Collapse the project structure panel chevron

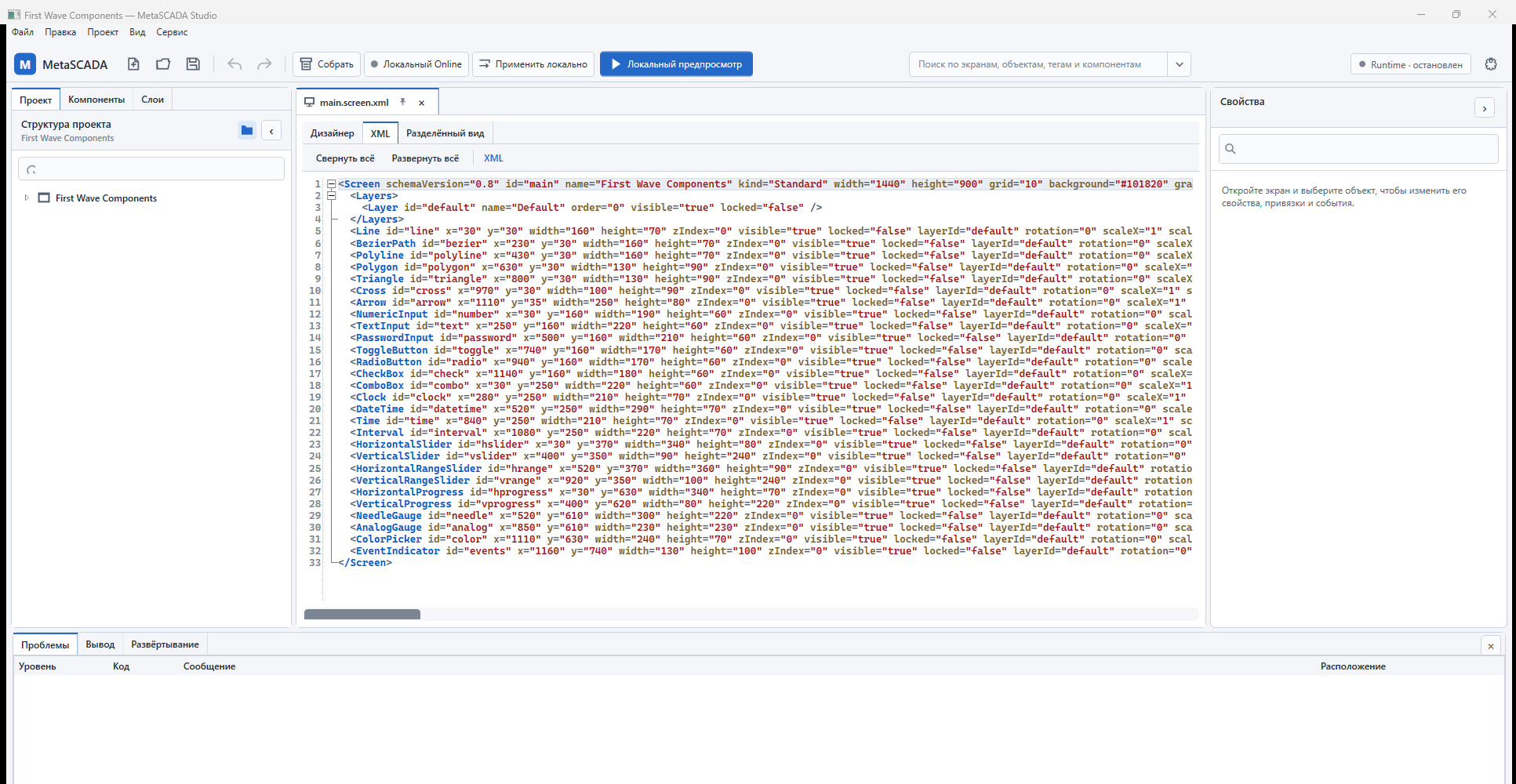[271, 131]
